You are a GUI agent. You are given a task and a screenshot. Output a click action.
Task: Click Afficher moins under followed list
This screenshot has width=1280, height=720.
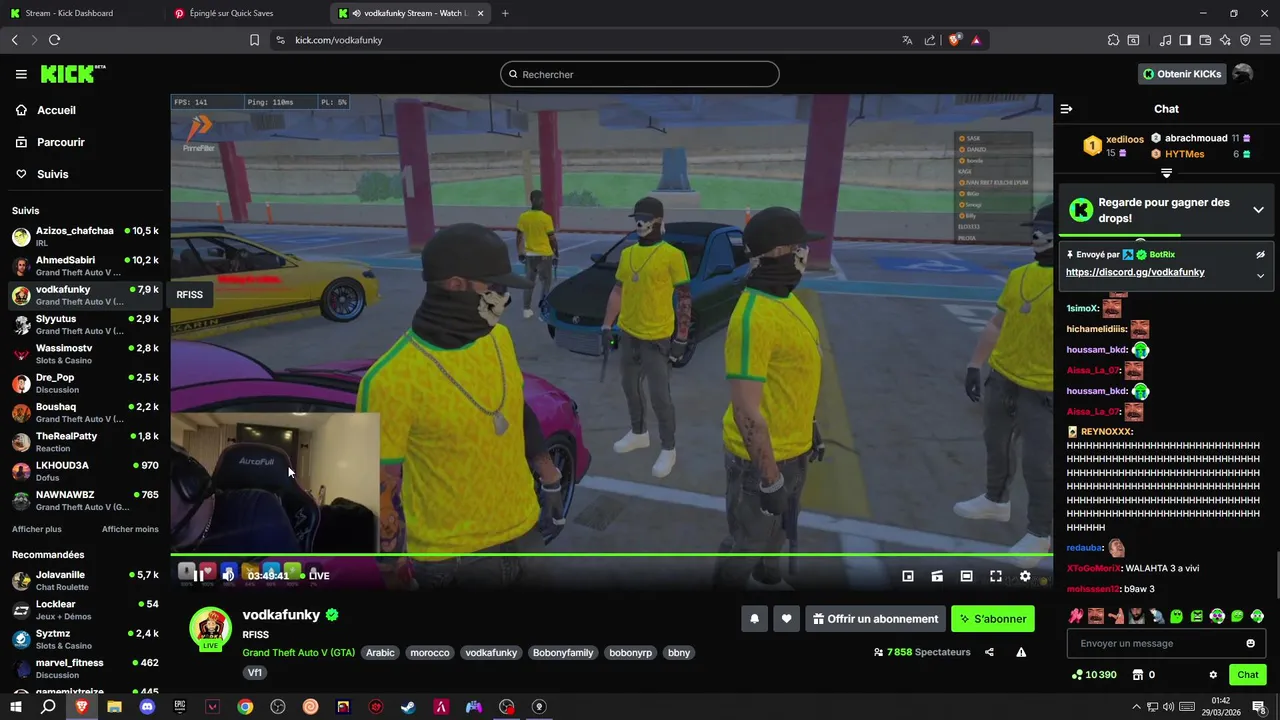click(130, 529)
